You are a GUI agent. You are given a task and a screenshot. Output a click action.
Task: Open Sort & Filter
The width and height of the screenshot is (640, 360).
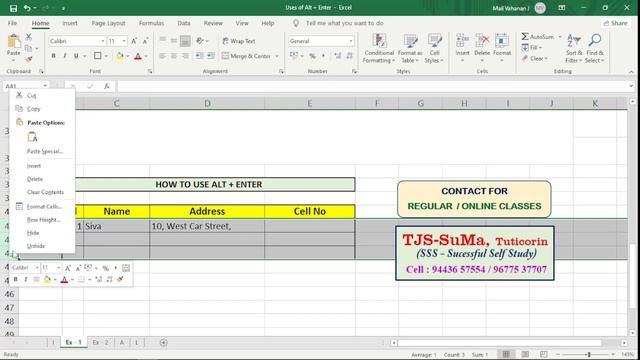[x=573, y=48]
